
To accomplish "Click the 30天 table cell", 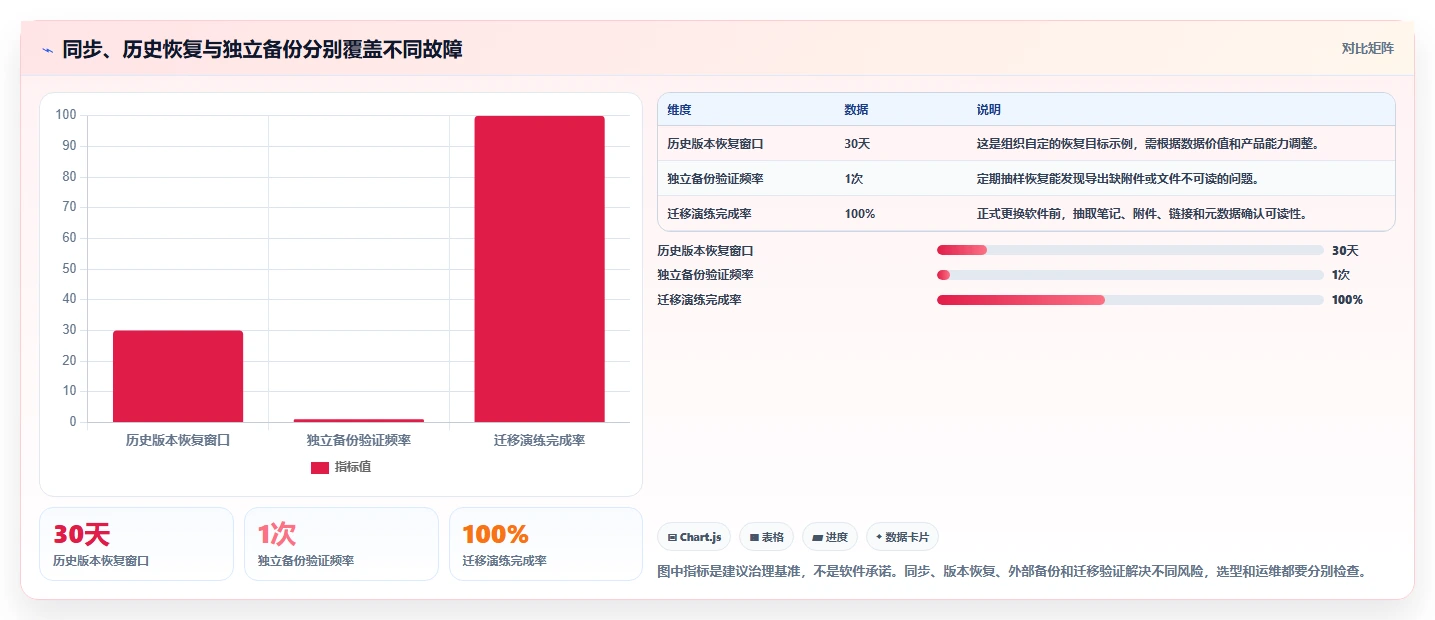I will tap(857, 143).
